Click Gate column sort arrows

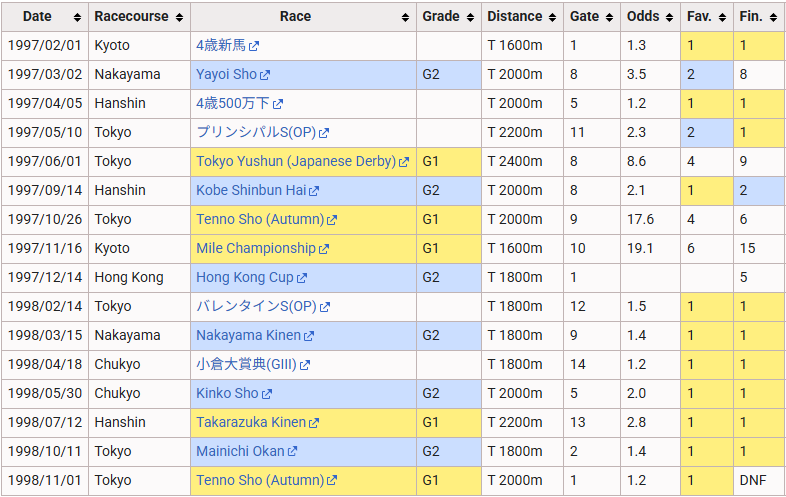tap(610, 18)
